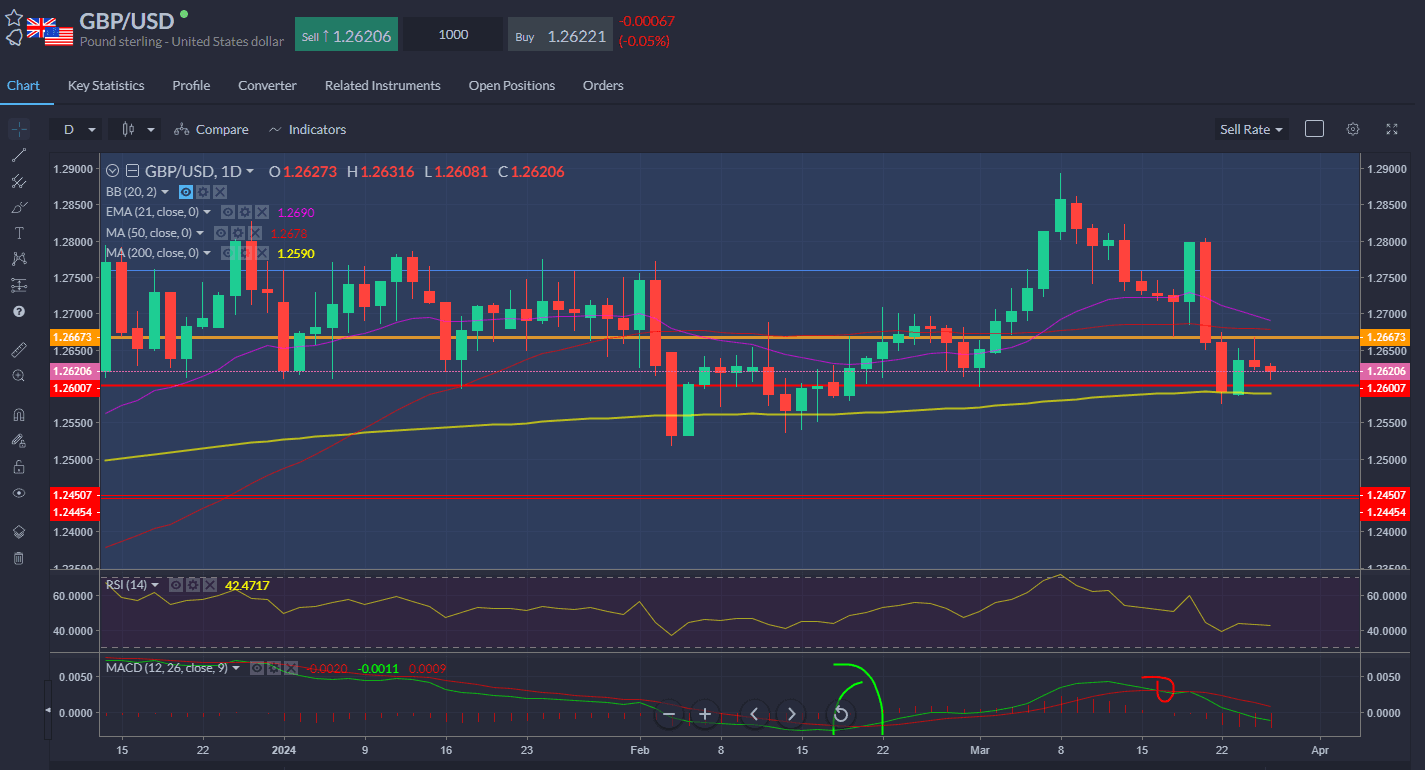The image size is (1425, 770).
Task: Set a price alert with the bell icon
Action: (14, 38)
